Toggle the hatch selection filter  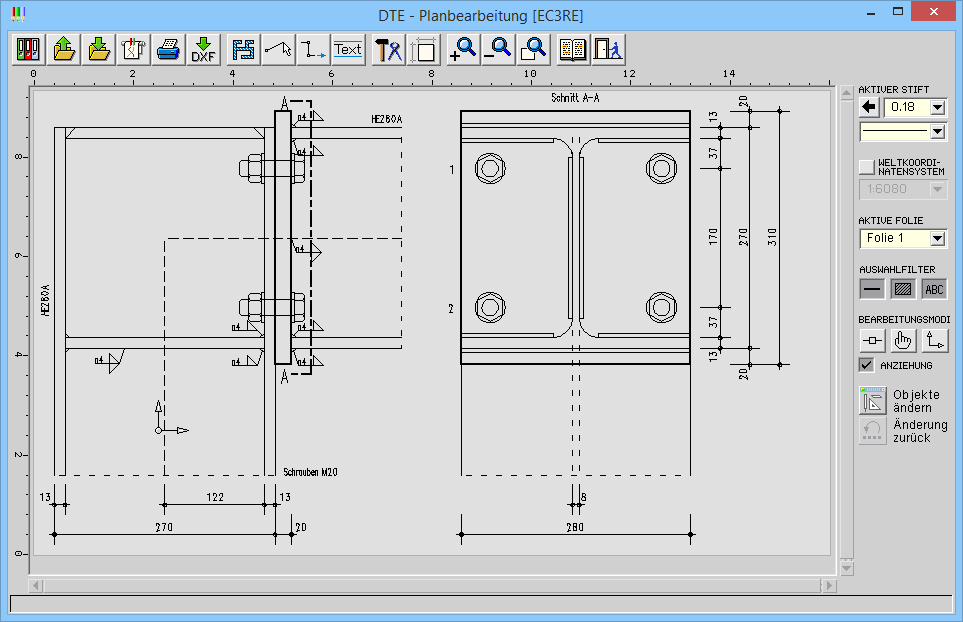click(903, 289)
